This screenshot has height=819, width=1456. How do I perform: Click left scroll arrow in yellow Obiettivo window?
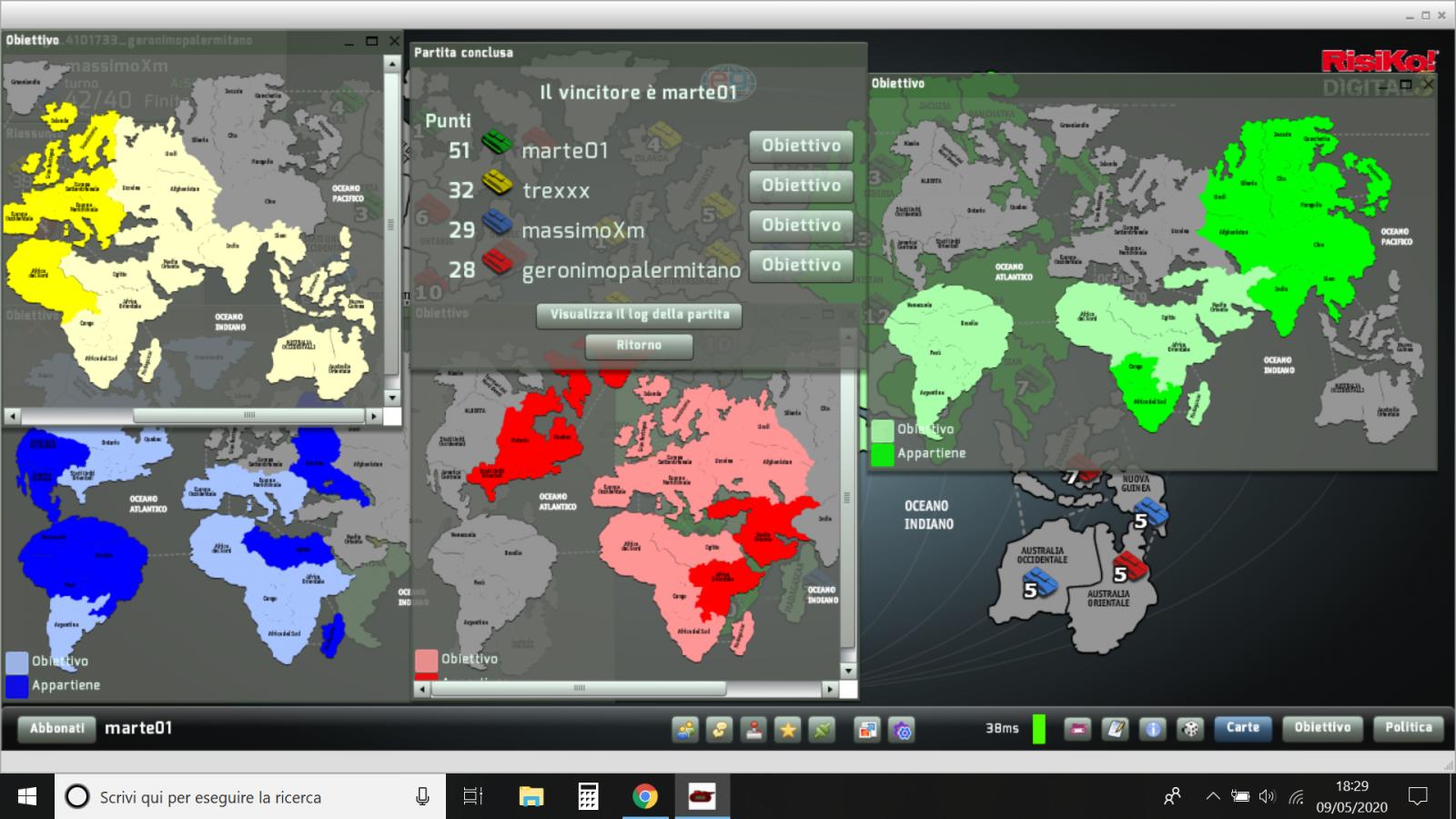point(12,415)
